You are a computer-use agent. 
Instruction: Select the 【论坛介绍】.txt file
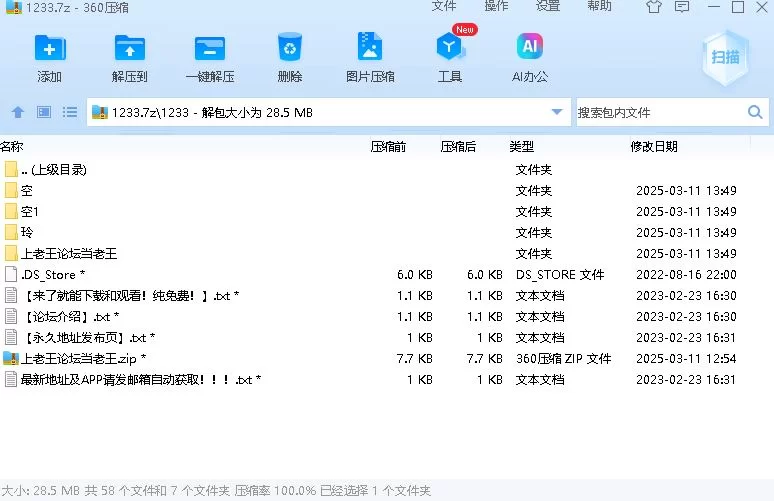(x=387, y=316)
